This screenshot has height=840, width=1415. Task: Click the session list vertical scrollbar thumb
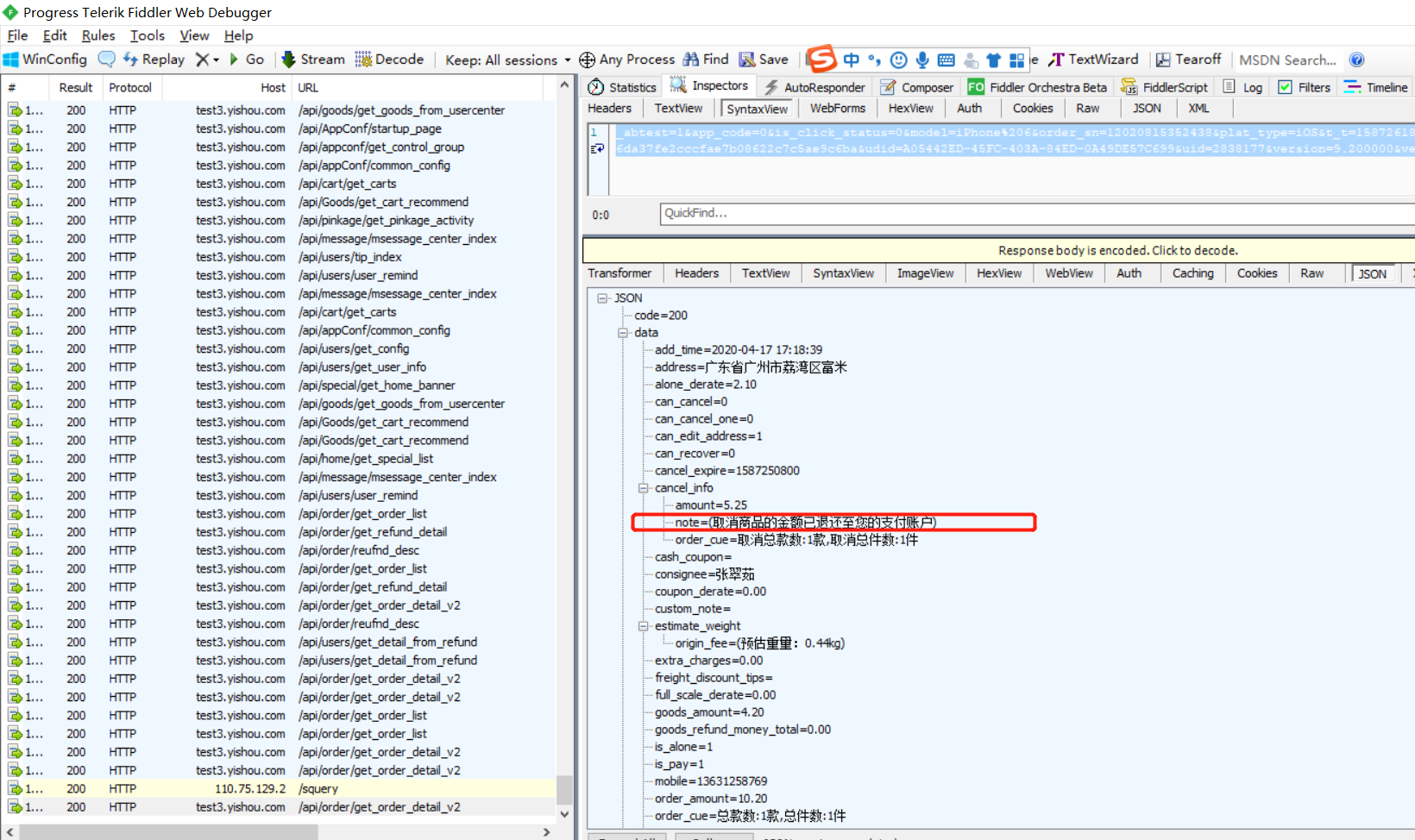click(x=564, y=788)
